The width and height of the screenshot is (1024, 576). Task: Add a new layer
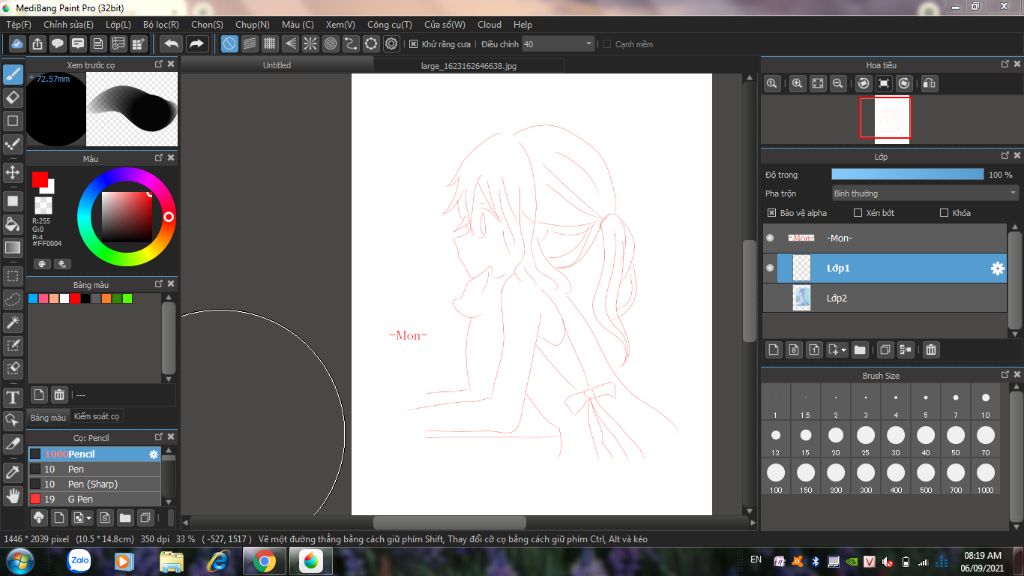click(x=774, y=350)
